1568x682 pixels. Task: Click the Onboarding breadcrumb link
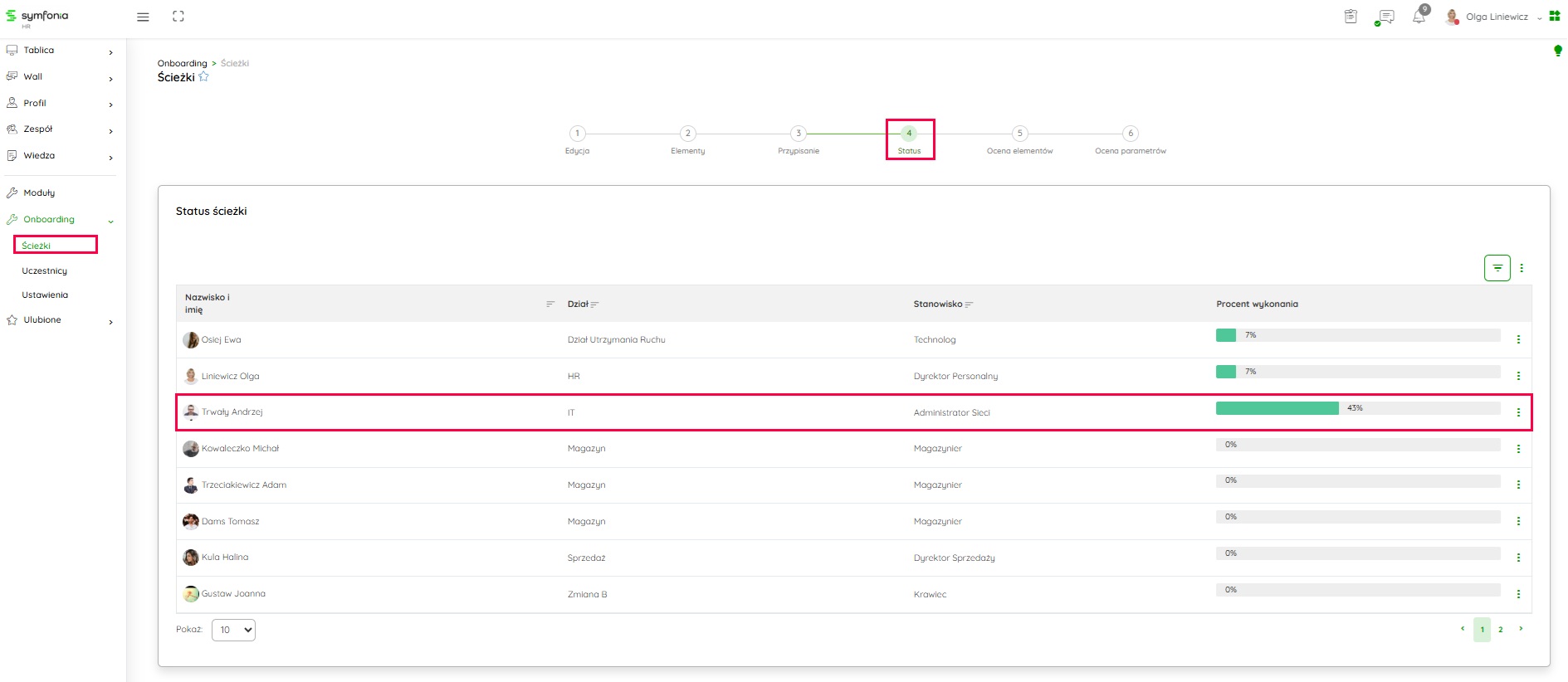coord(182,63)
